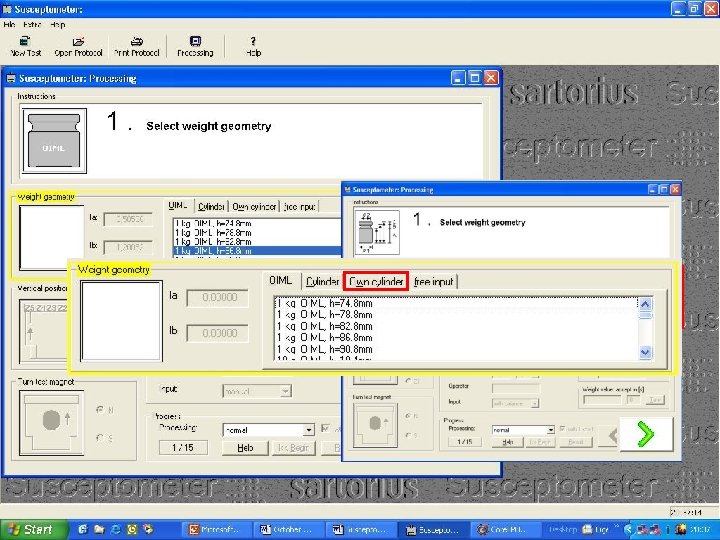Select the OIML tab in enlarged panel

click(280, 280)
